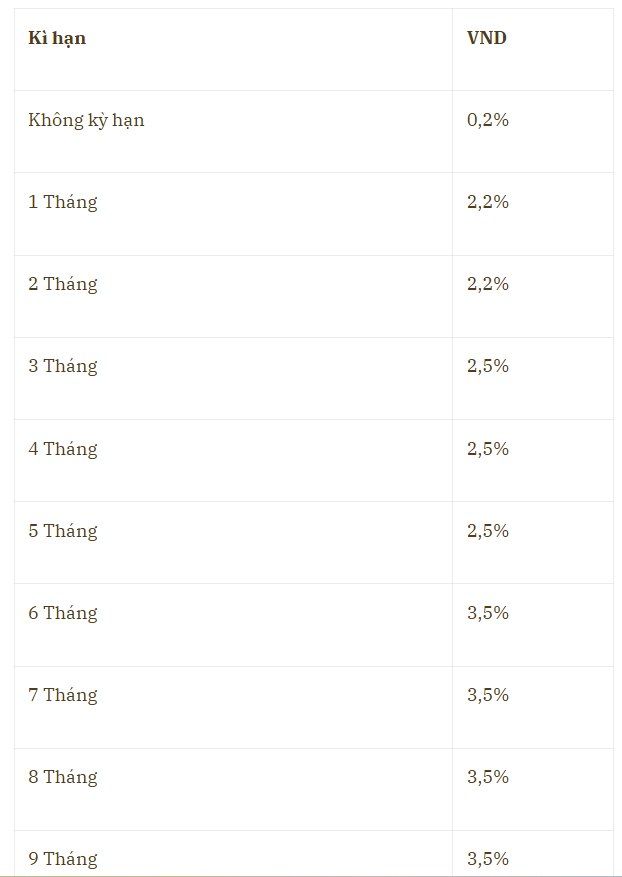Click the 0,2% interest rate cell
The image size is (622, 877).
(x=488, y=120)
